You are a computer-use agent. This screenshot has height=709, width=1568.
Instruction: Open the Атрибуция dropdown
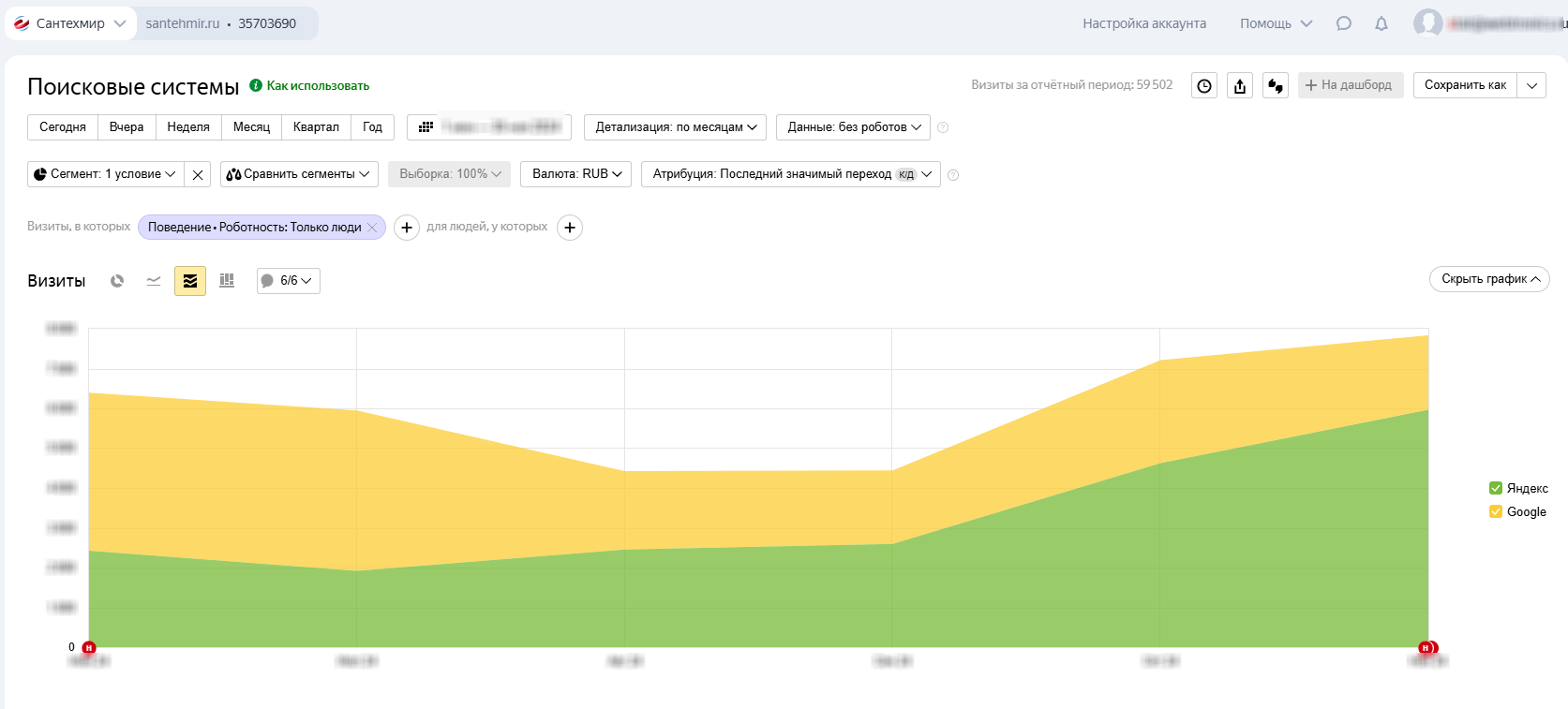click(x=790, y=174)
